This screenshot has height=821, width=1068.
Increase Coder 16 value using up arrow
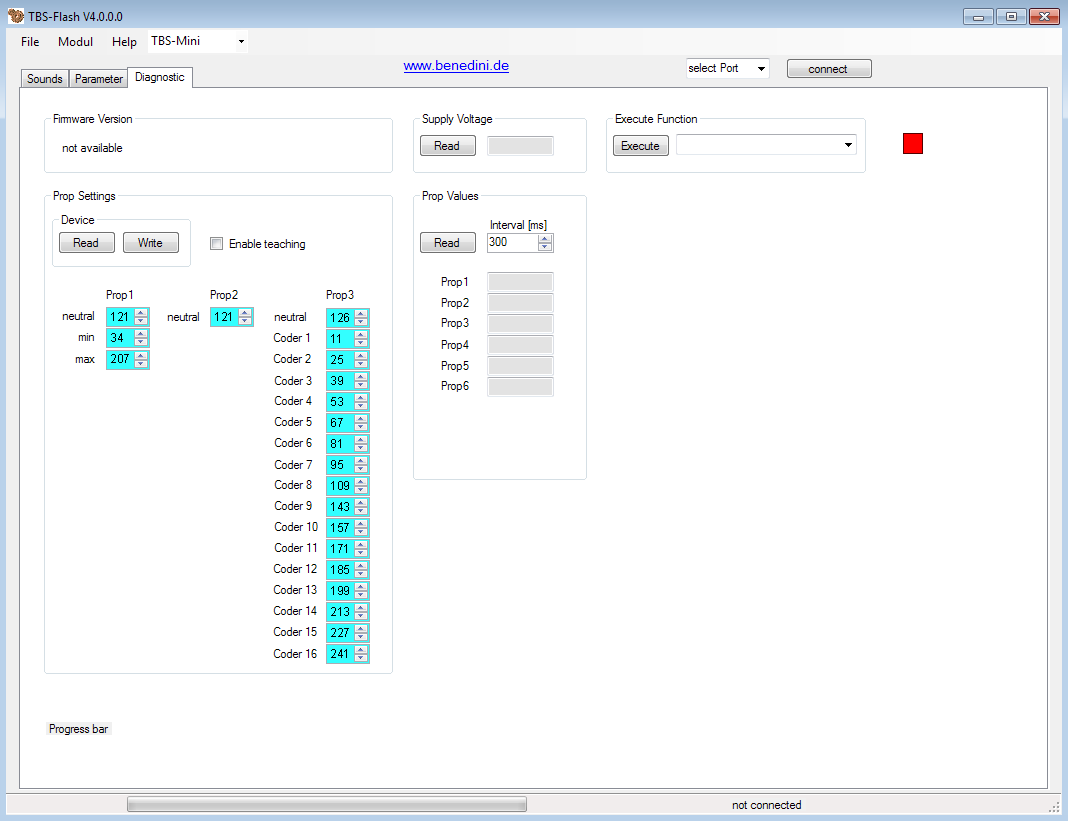click(361, 650)
